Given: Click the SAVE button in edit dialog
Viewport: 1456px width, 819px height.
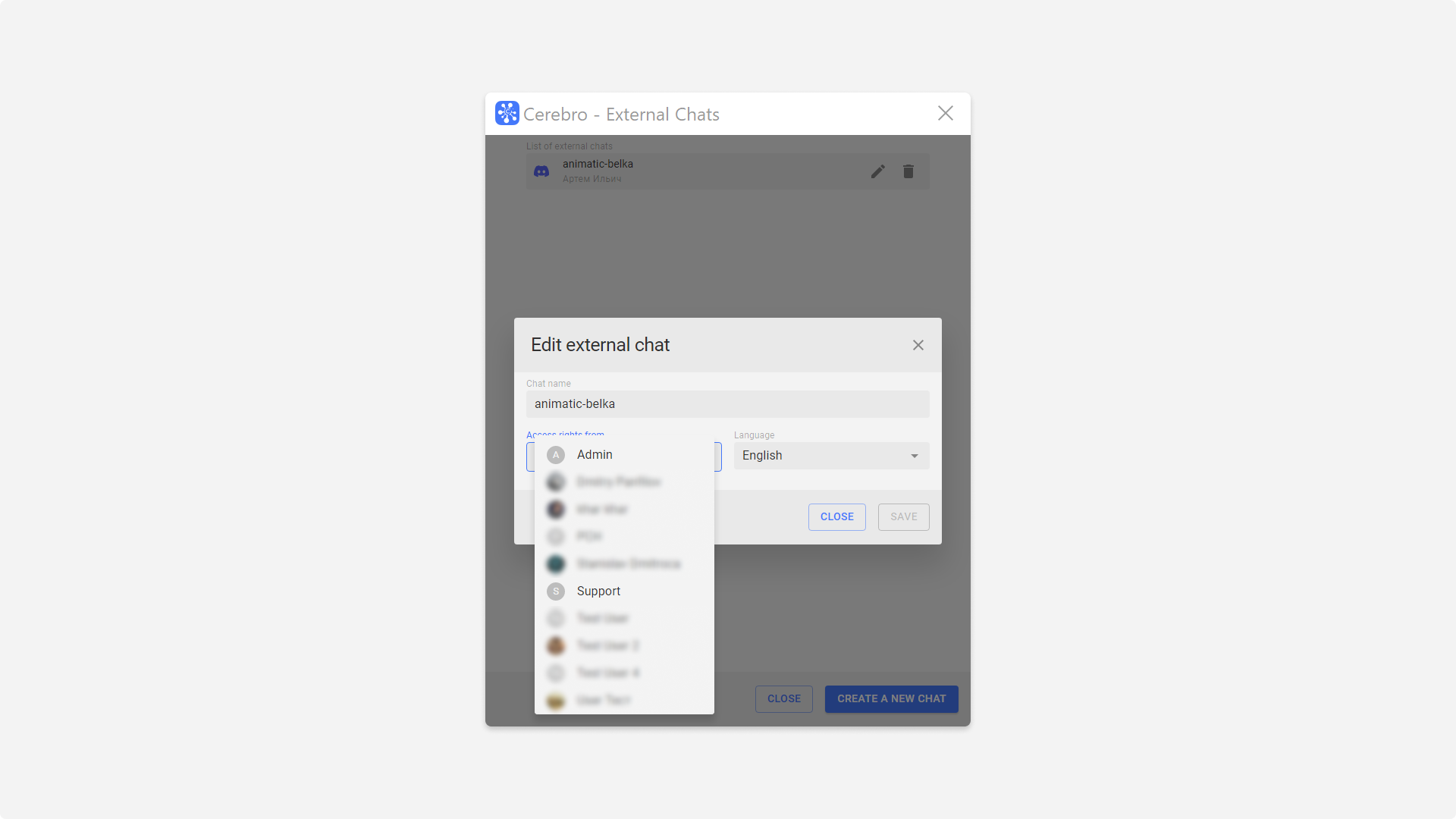Looking at the screenshot, I should 903,516.
